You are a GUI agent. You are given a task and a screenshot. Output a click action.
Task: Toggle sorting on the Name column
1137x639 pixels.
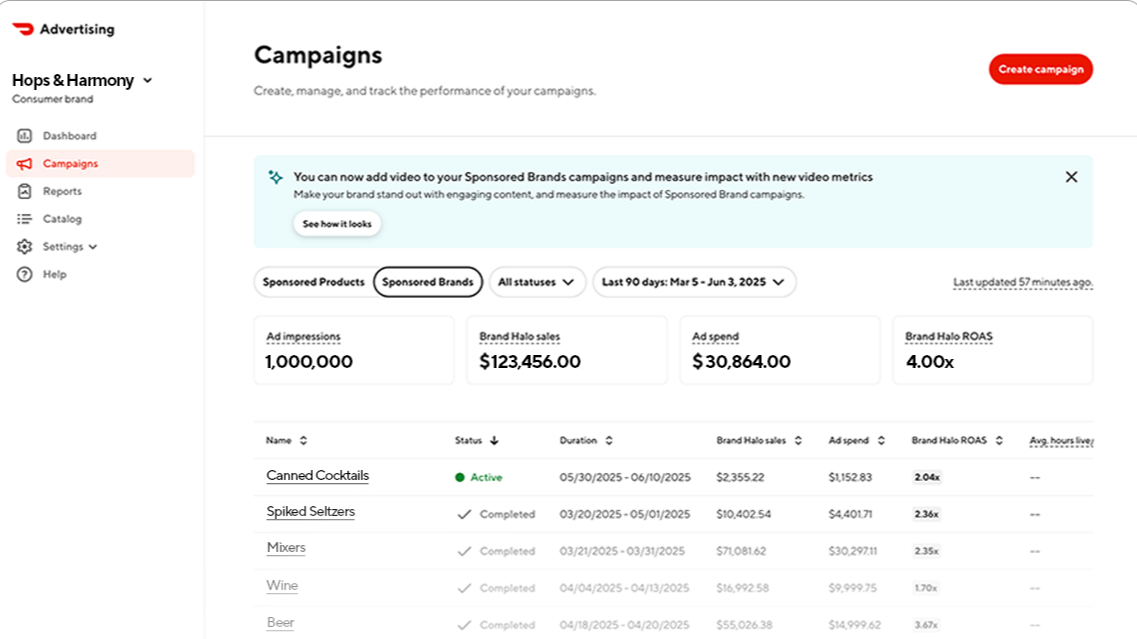pyautogui.click(x=305, y=440)
